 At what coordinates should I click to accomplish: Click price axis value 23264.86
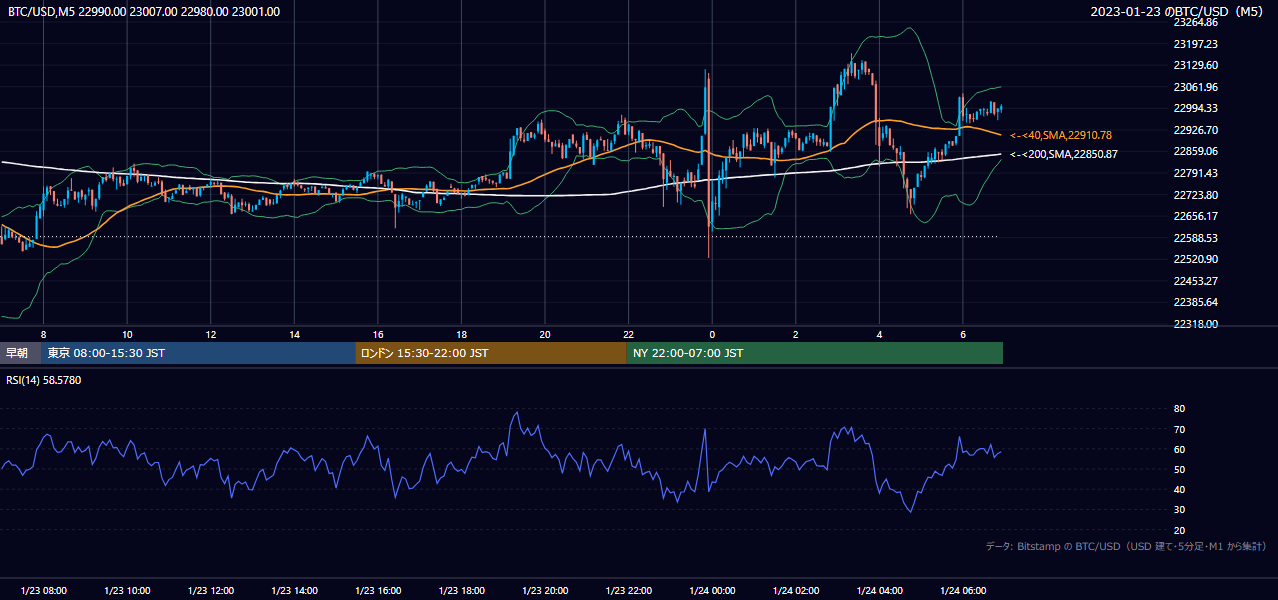[1195, 22]
